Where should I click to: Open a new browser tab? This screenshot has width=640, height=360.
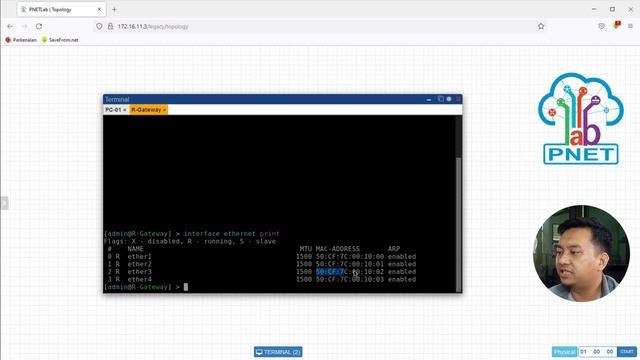[x=114, y=9]
